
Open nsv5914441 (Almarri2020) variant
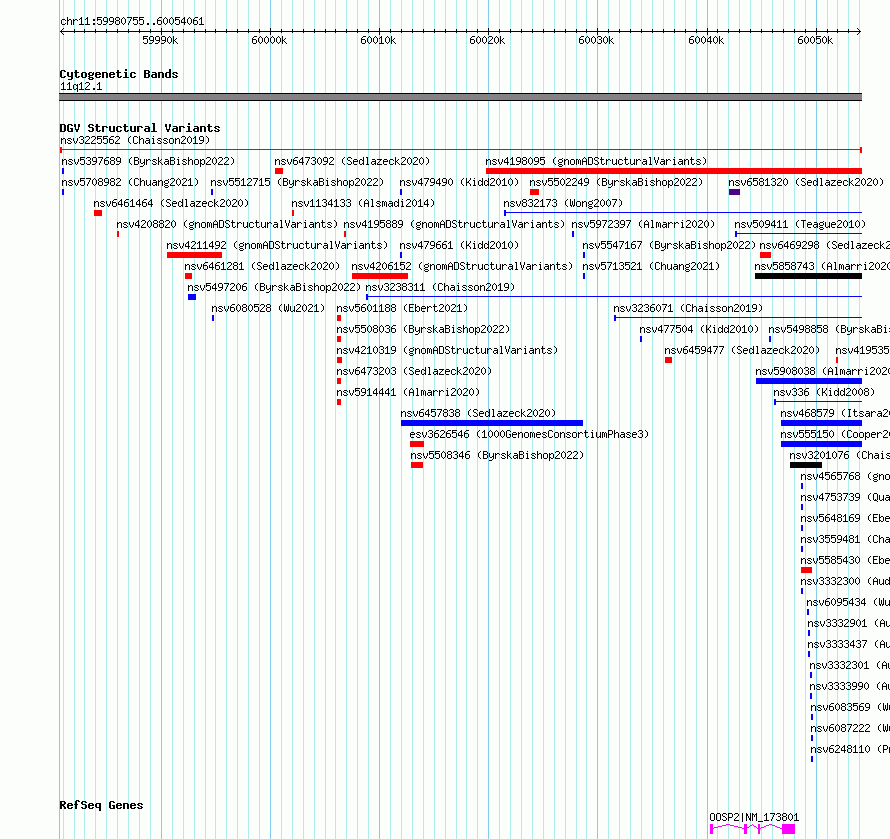point(408,392)
